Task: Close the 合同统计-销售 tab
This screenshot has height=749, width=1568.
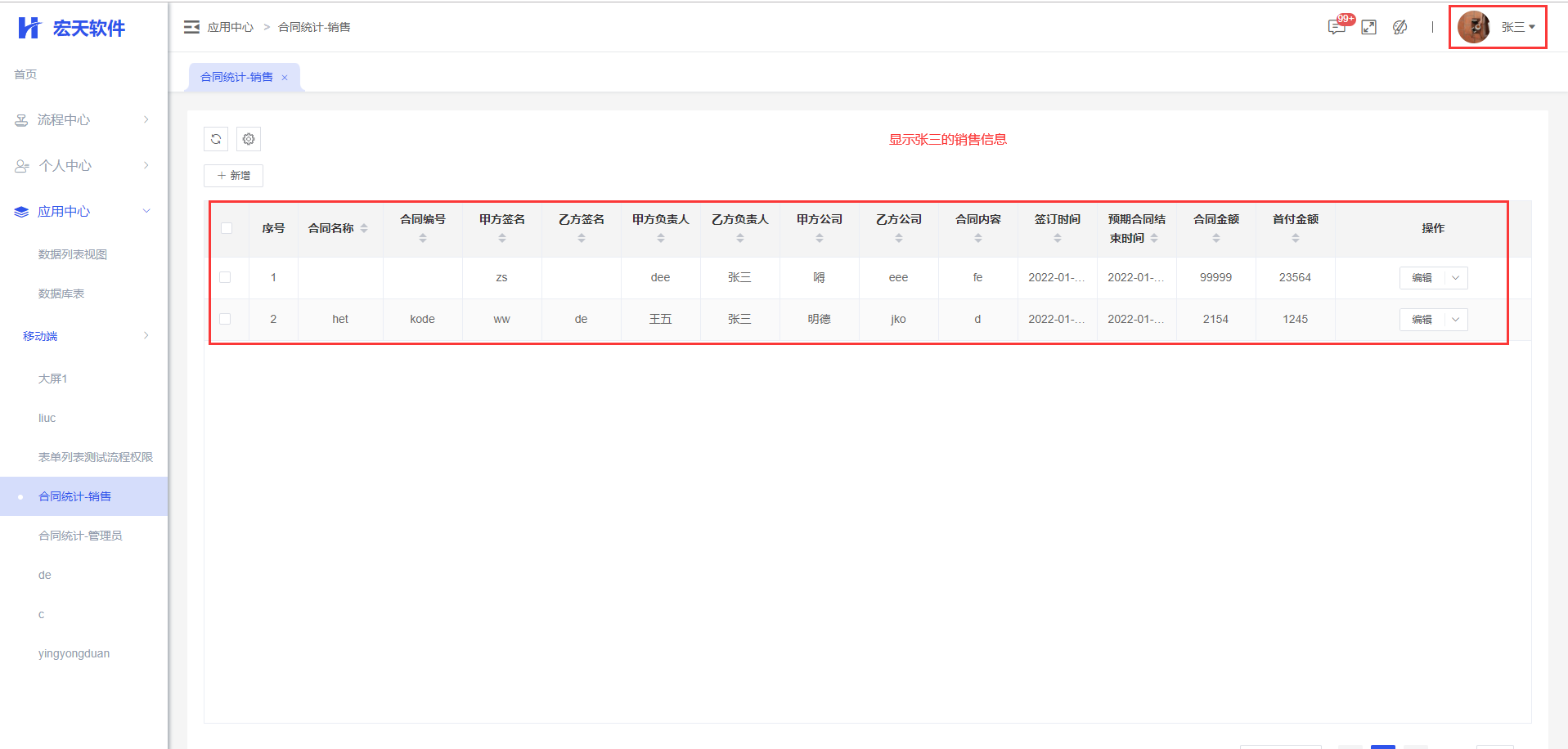Action: point(285,78)
